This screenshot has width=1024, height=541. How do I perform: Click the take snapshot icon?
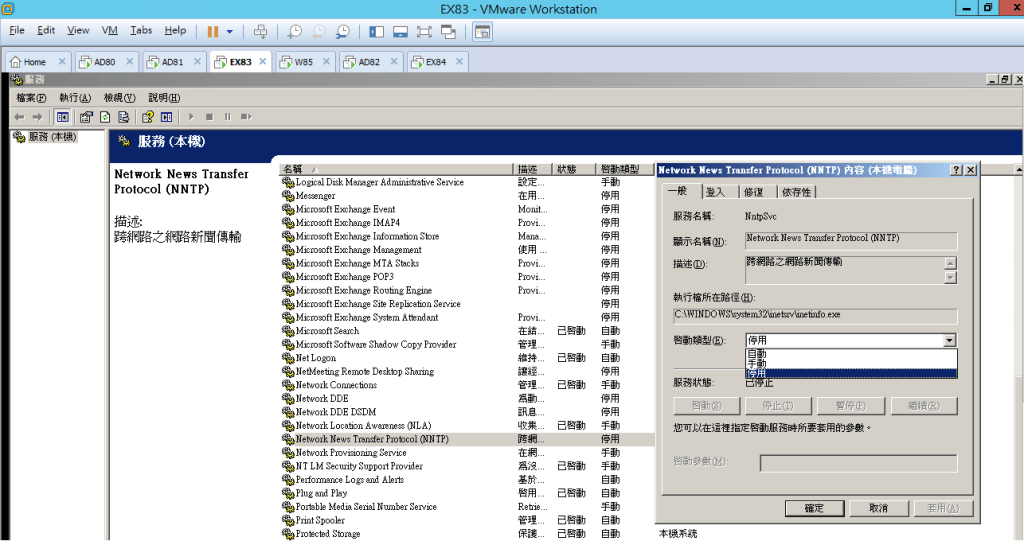pos(294,31)
